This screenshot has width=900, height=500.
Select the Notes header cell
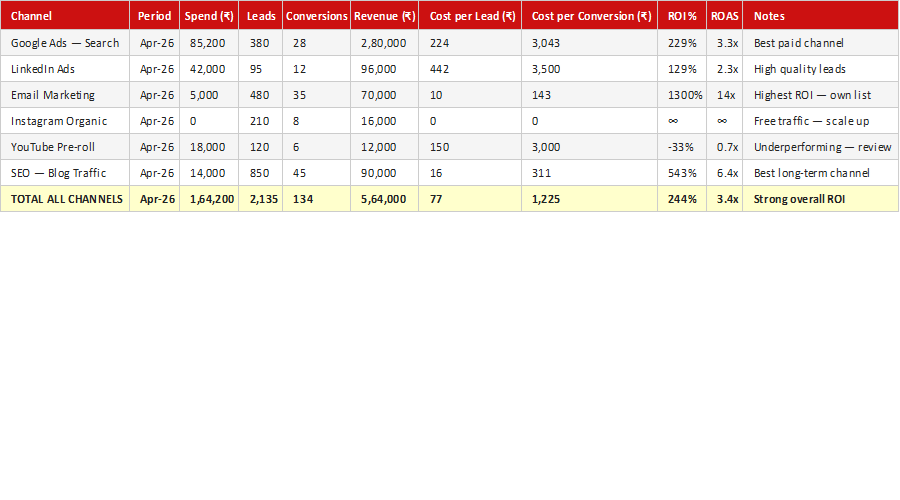point(821,15)
